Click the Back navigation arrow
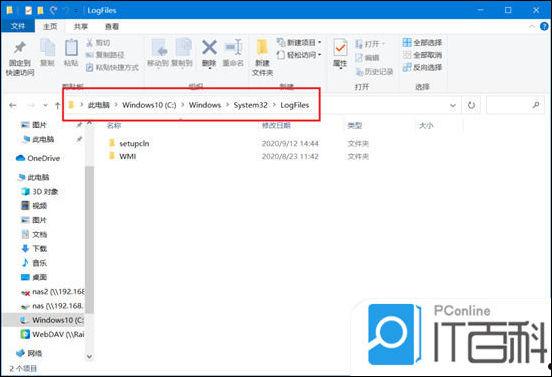This screenshot has height=377, width=552. [x=13, y=105]
